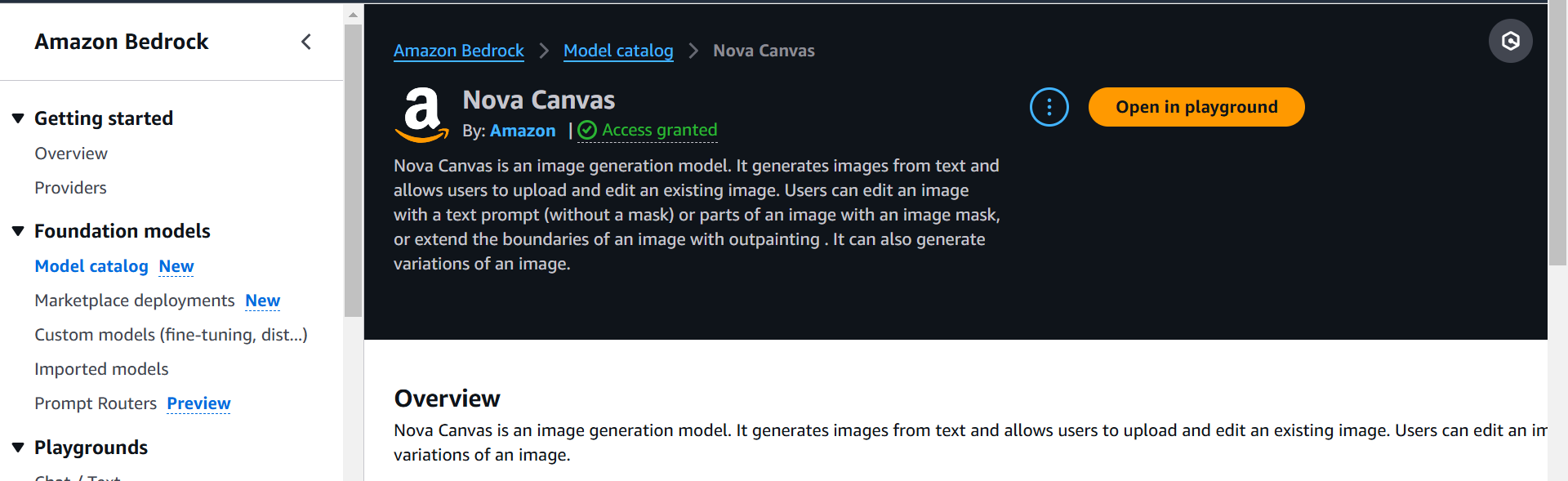This screenshot has width=1568, height=481.
Task: Select Model catalog in the sidebar
Action: (91, 266)
